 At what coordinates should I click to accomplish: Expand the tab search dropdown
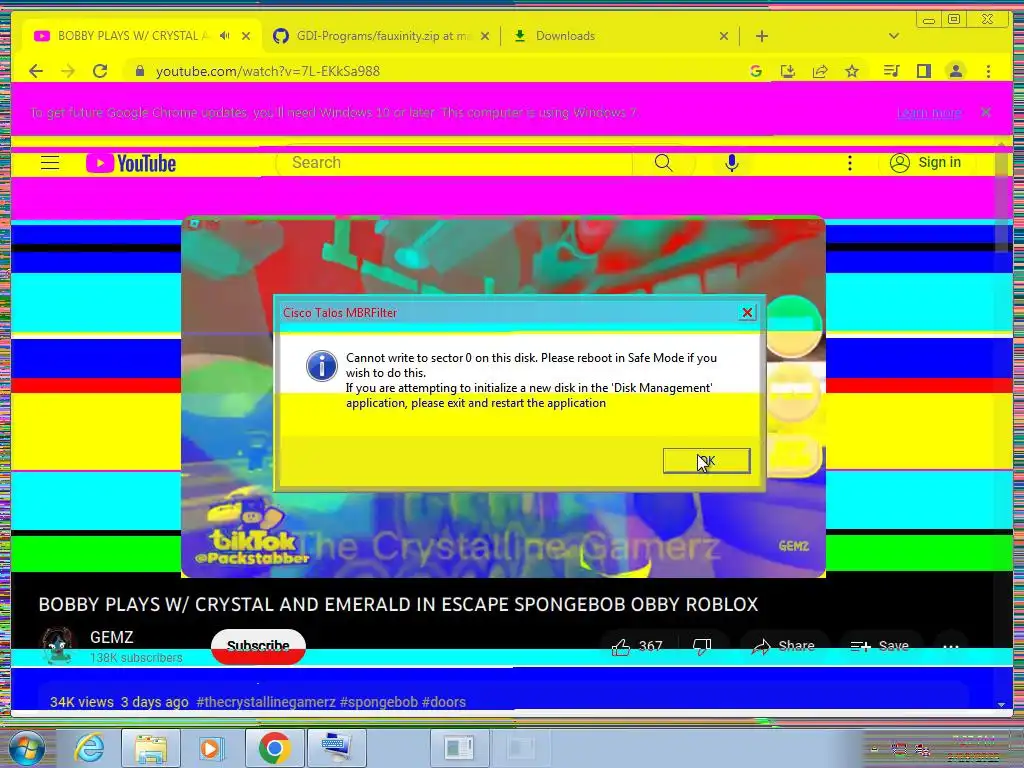[894, 36]
